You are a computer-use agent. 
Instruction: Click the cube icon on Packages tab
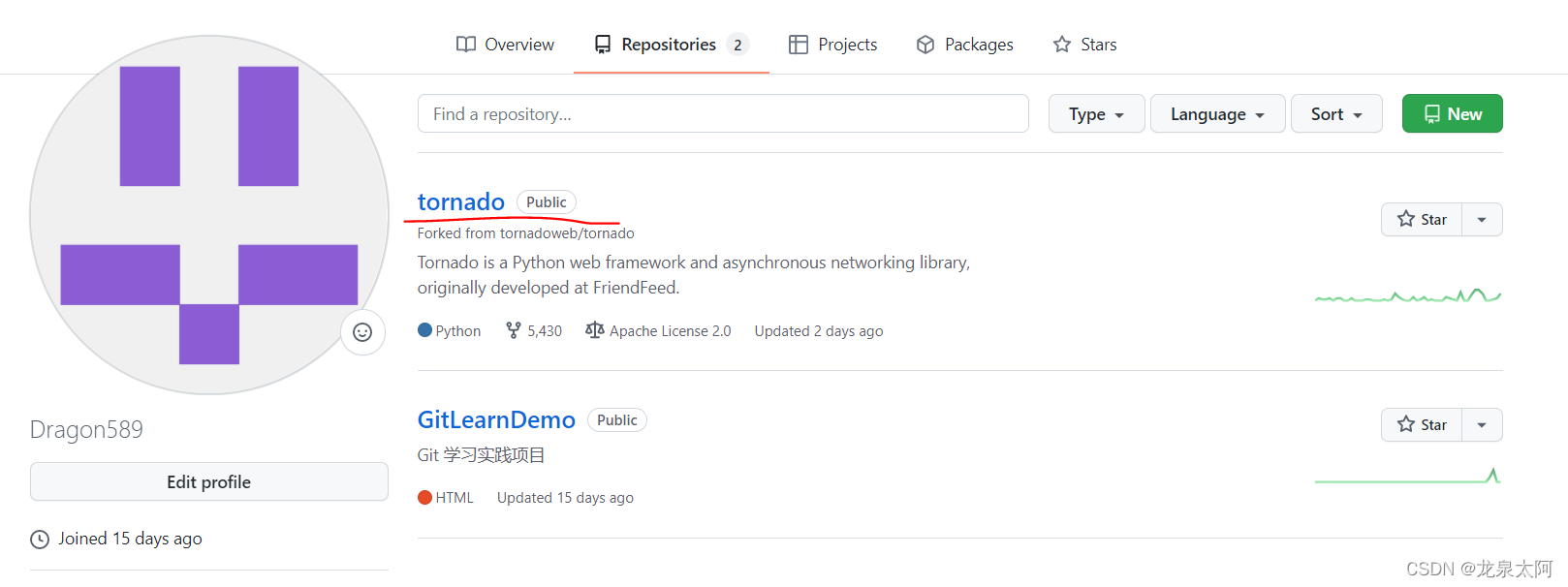click(925, 45)
